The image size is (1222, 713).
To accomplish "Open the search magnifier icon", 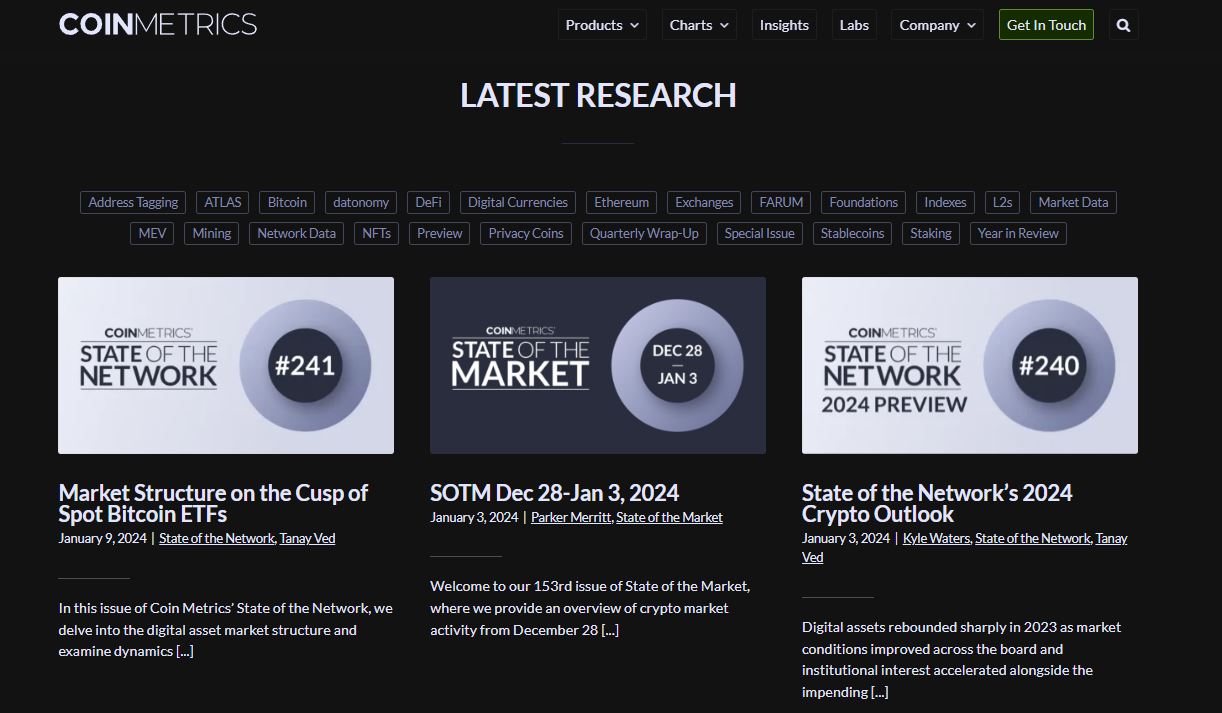I will (x=1123, y=25).
